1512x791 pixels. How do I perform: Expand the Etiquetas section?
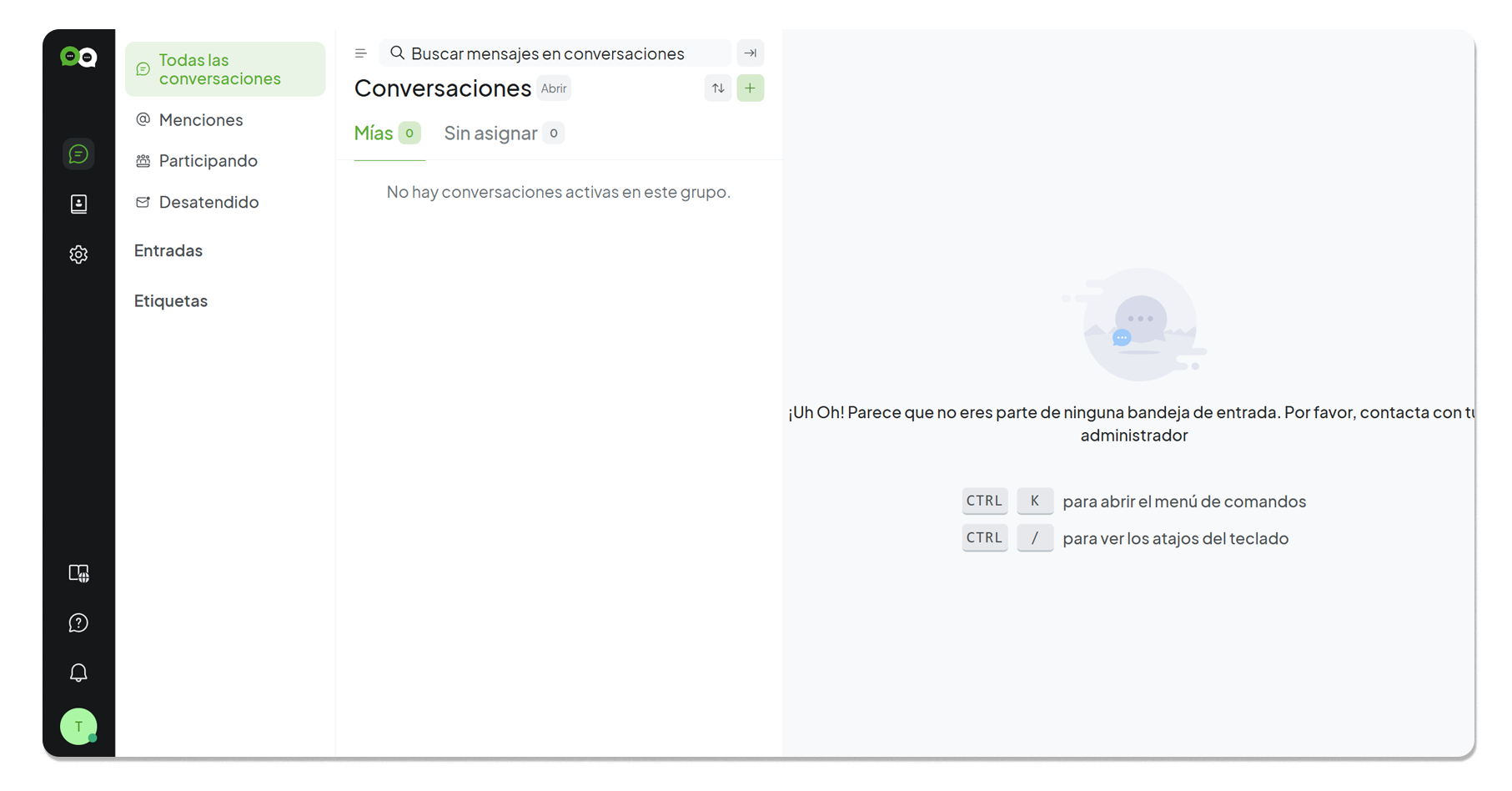[x=171, y=301]
